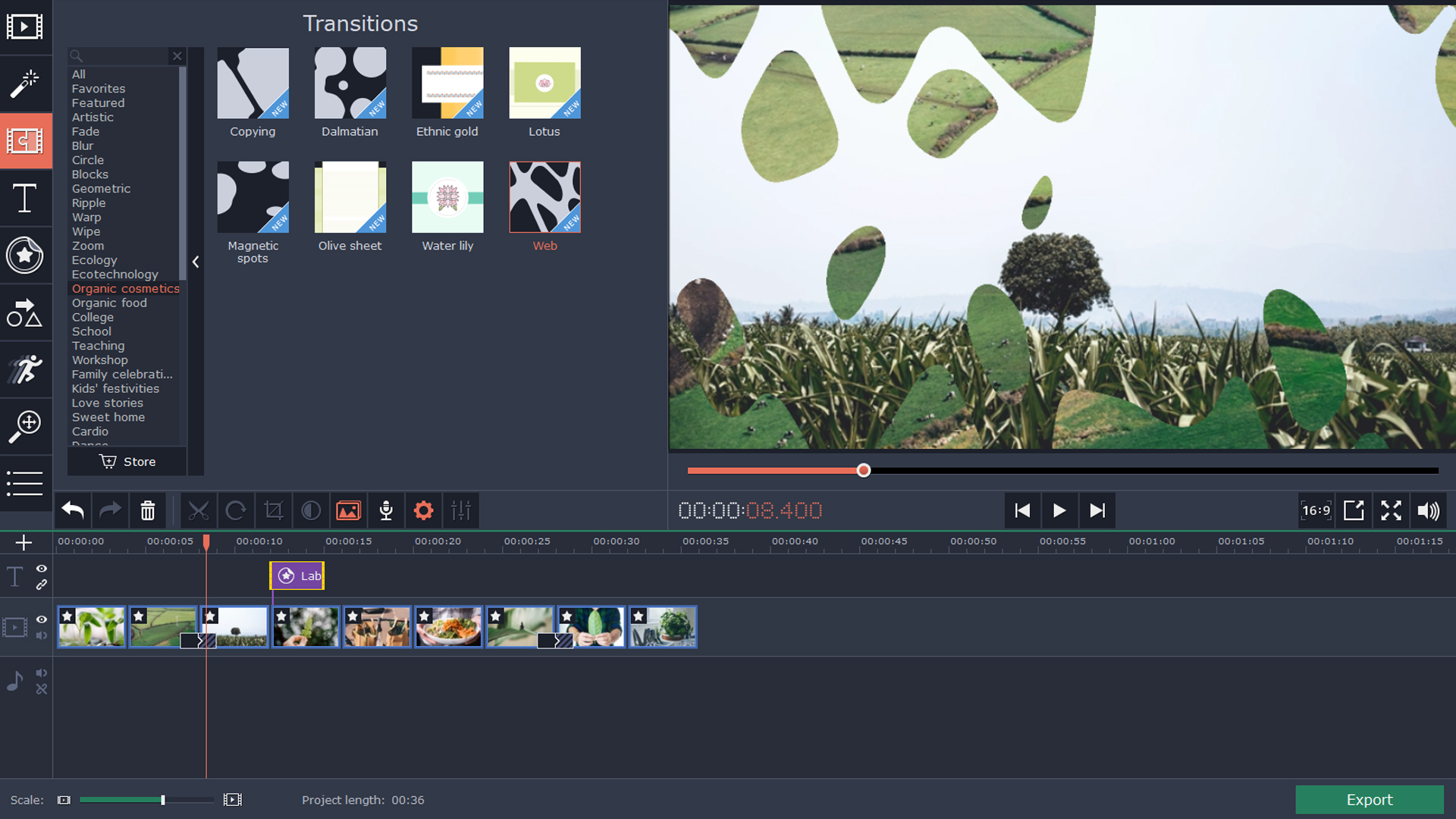1456x819 pixels.
Task: Hide the titles track with the eye icon
Action: (42, 570)
